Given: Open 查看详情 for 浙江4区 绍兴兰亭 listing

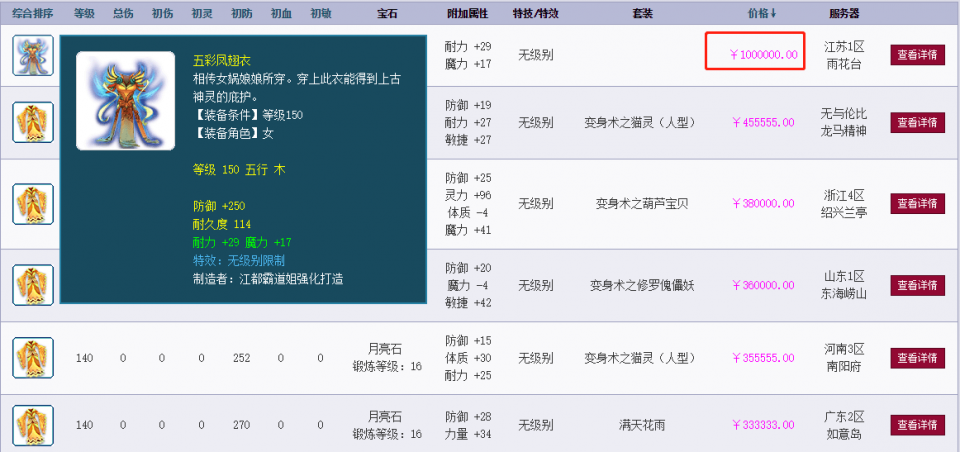Looking at the screenshot, I should pos(917,203).
